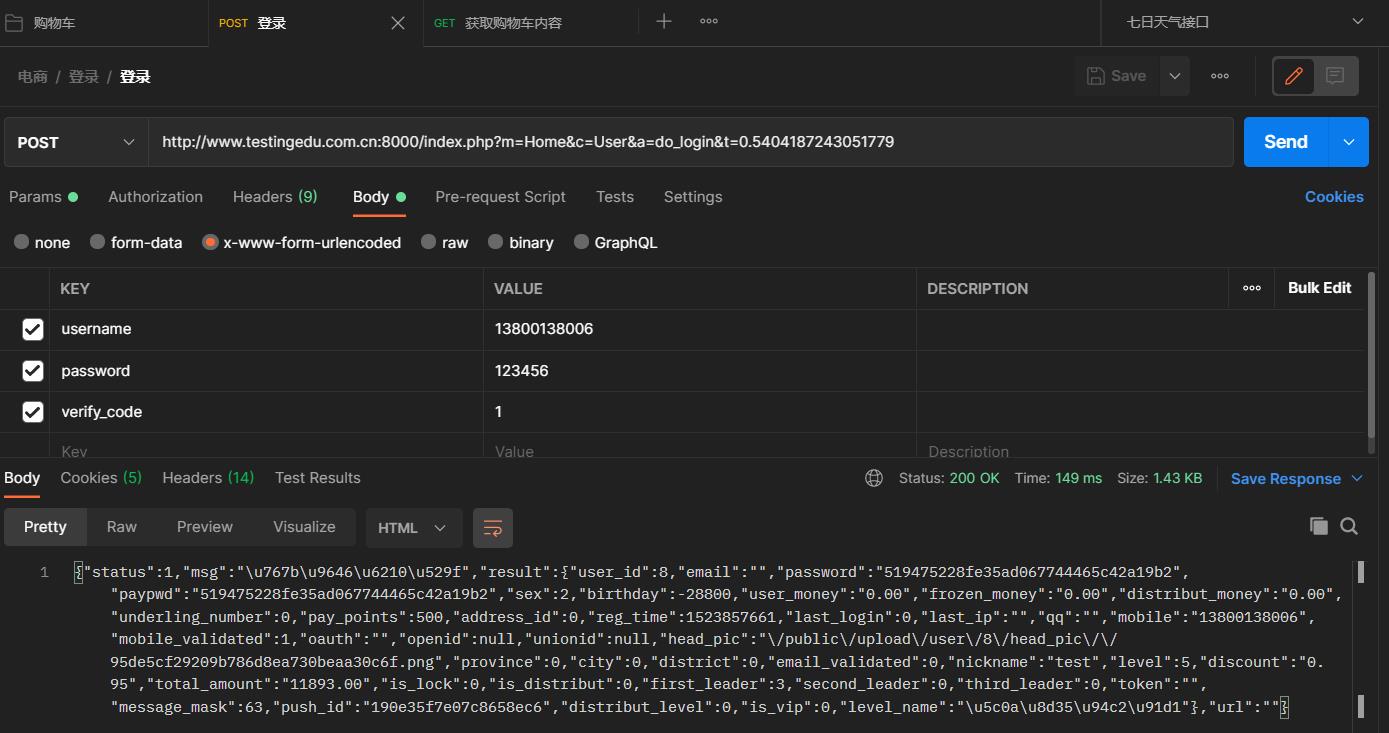The image size is (1389, 733).
Task: Close the POST 登录 request tab
Action: 398,23
